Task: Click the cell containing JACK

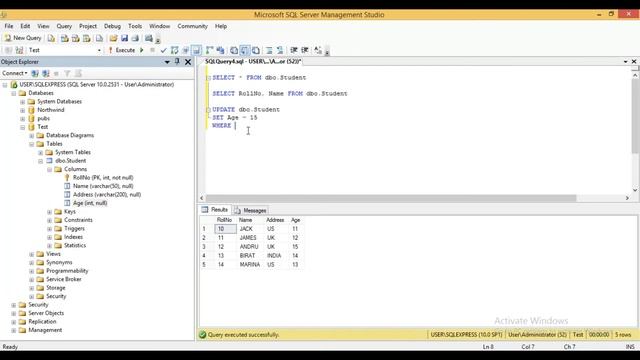Action: [x=250, y=229]
